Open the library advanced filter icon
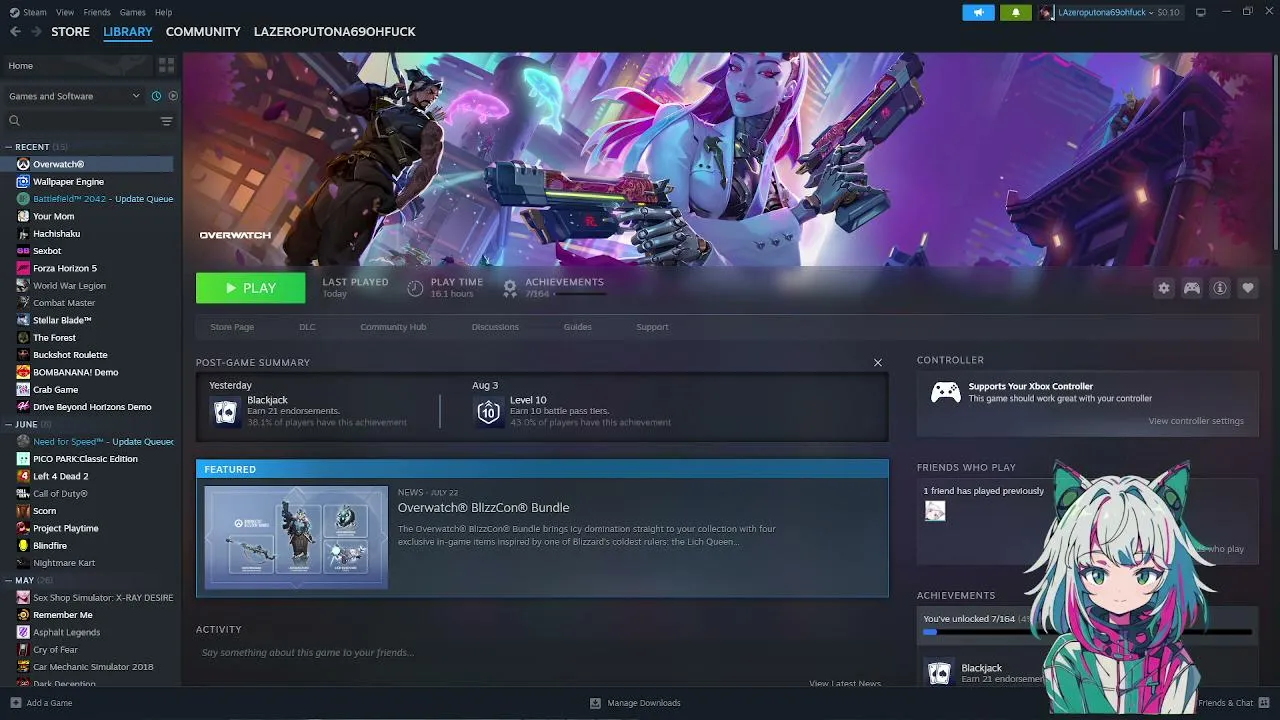This screenshot has width=1280, height=720. pos(166,121)
